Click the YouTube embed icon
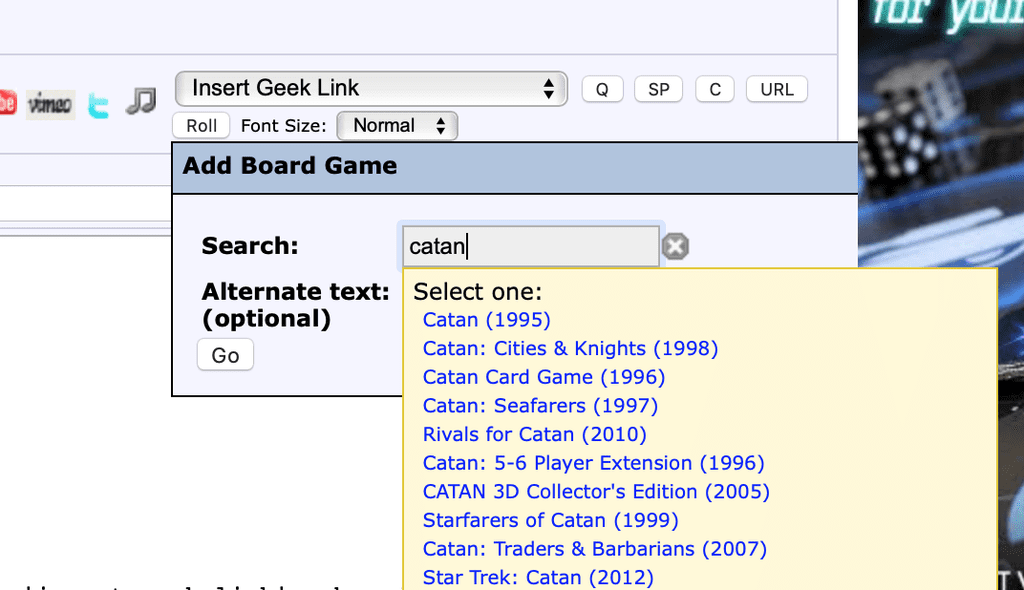Viewport: 1024px width, 590px height. click(x=7, y=103)
